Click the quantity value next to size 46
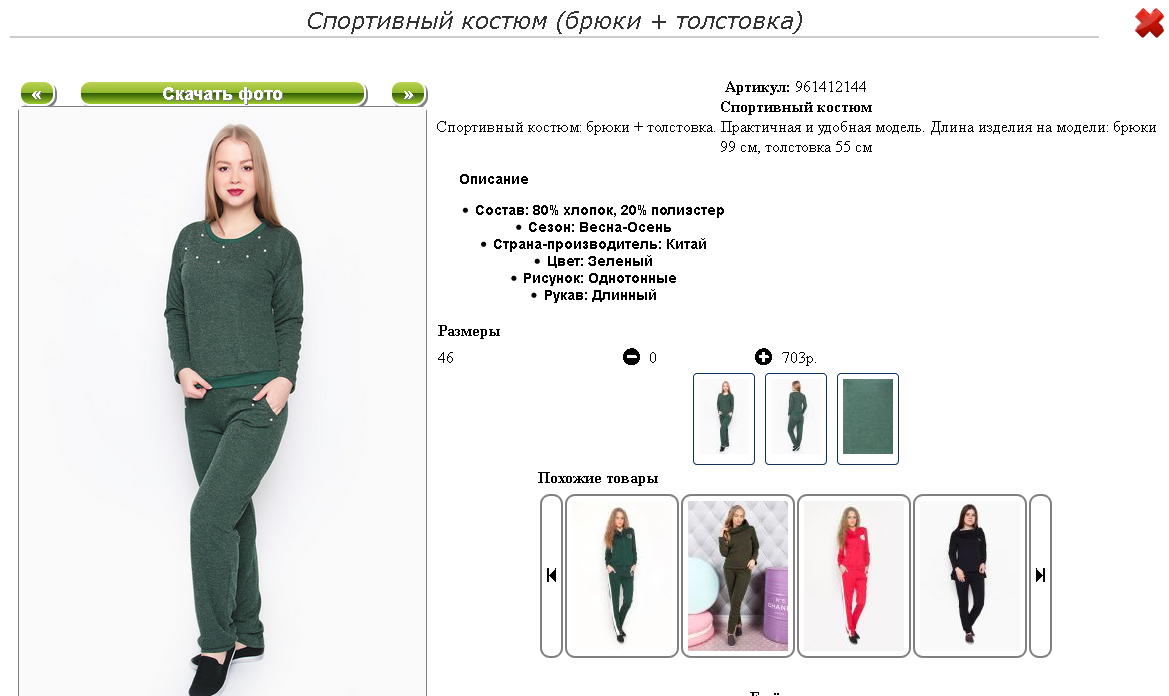The image size is (1169, 696). 653,358
